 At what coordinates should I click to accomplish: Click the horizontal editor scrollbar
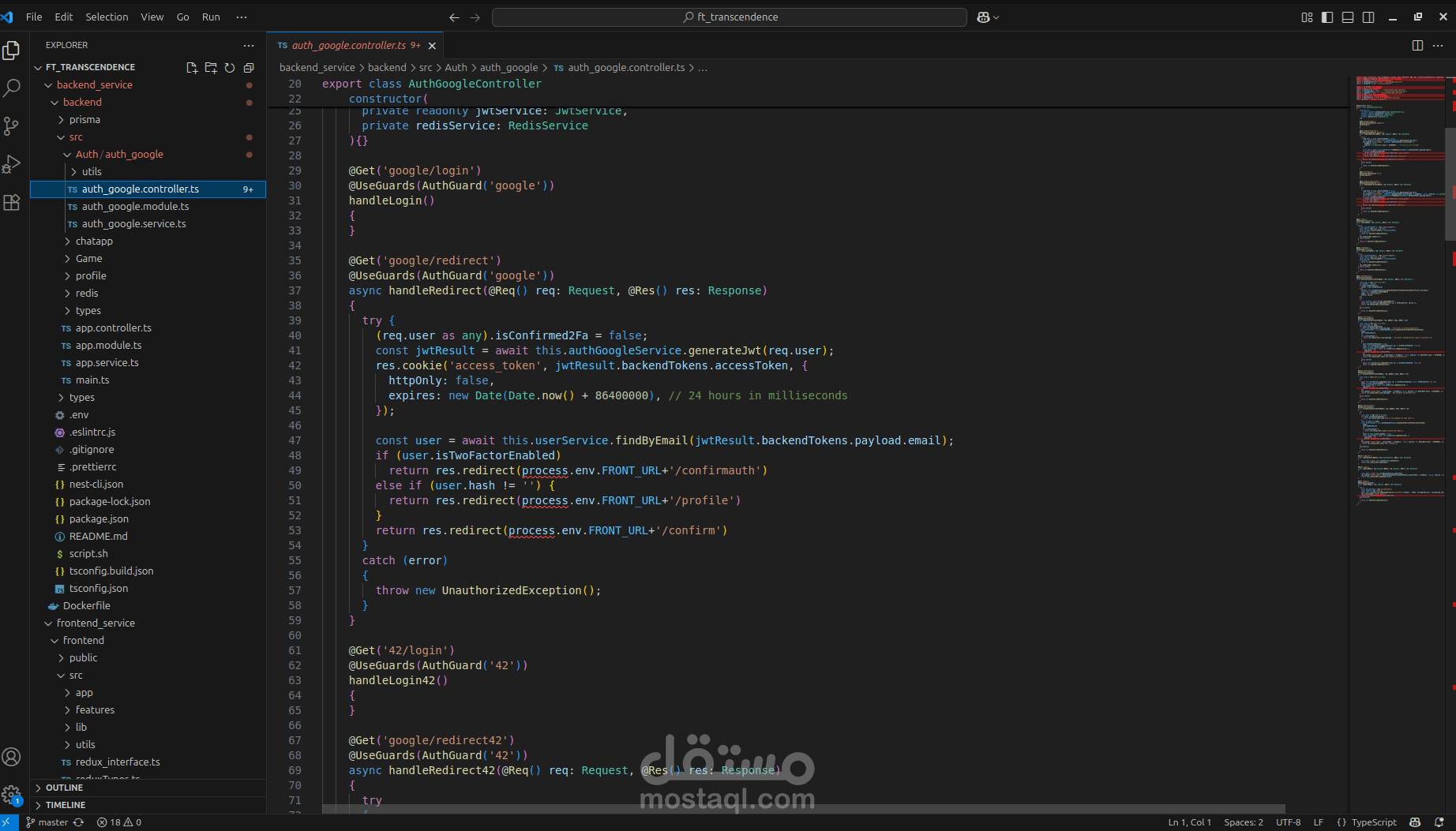tap(804, 809)
